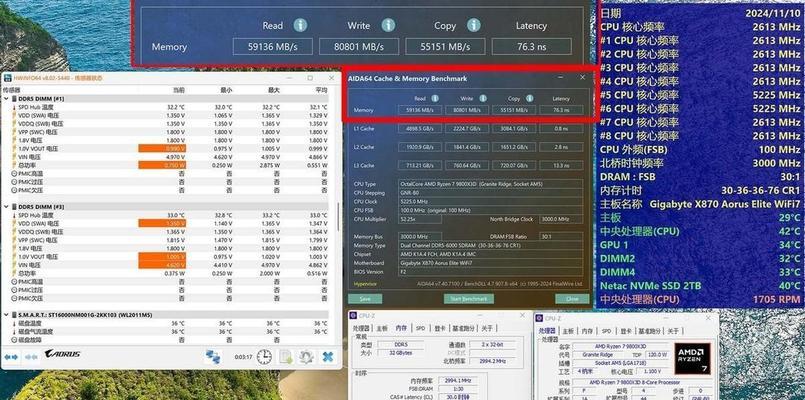Click the AORUS logo in HWiNFO toolbar
Screen dimensions: 805x400
click(x=62, y=354)
